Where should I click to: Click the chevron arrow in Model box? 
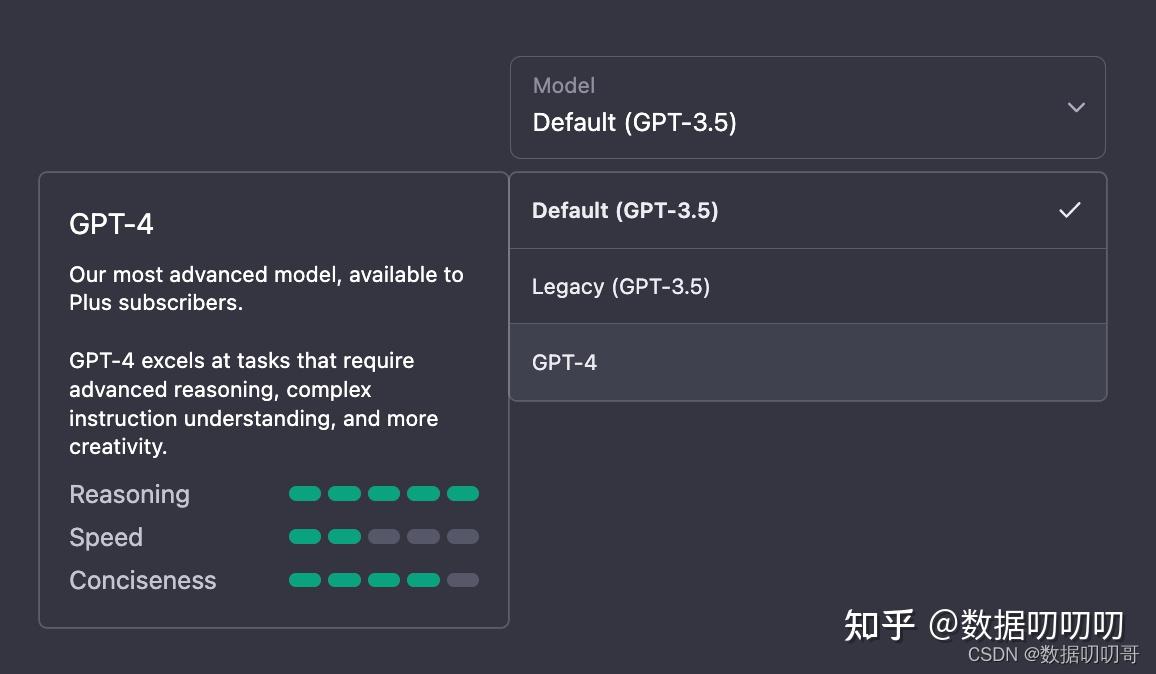1076,108
